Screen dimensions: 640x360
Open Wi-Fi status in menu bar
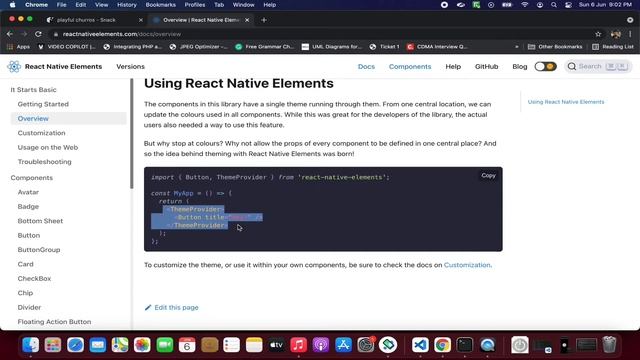tap(525, 5)
